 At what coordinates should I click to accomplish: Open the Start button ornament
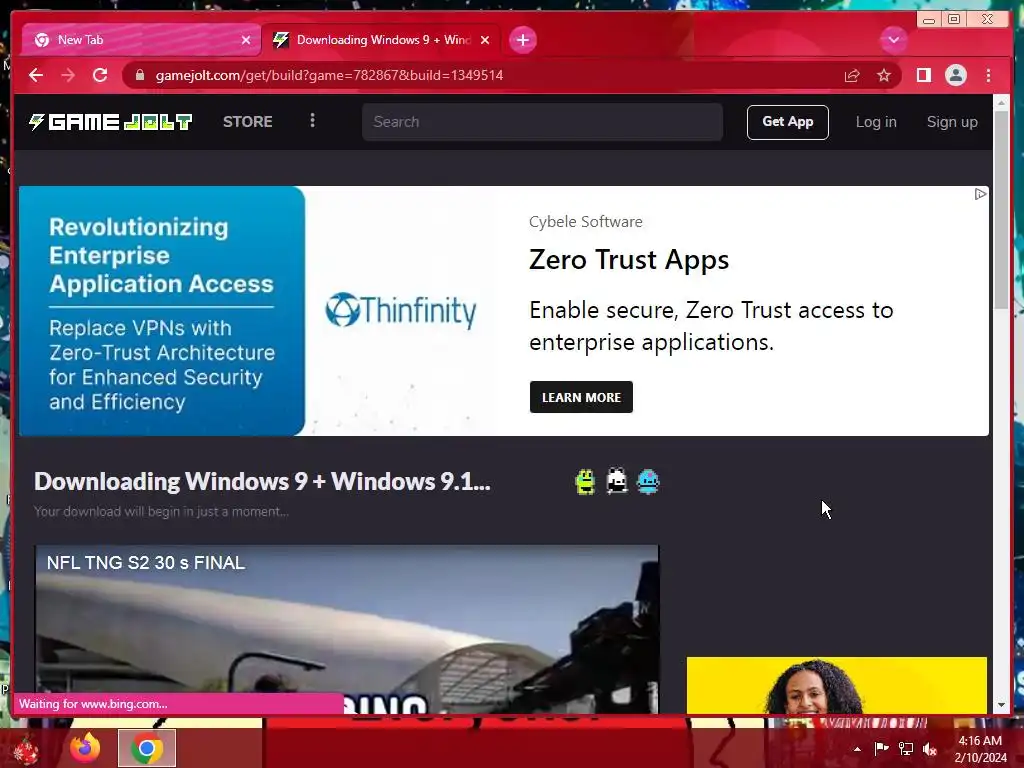click(25, 750)
